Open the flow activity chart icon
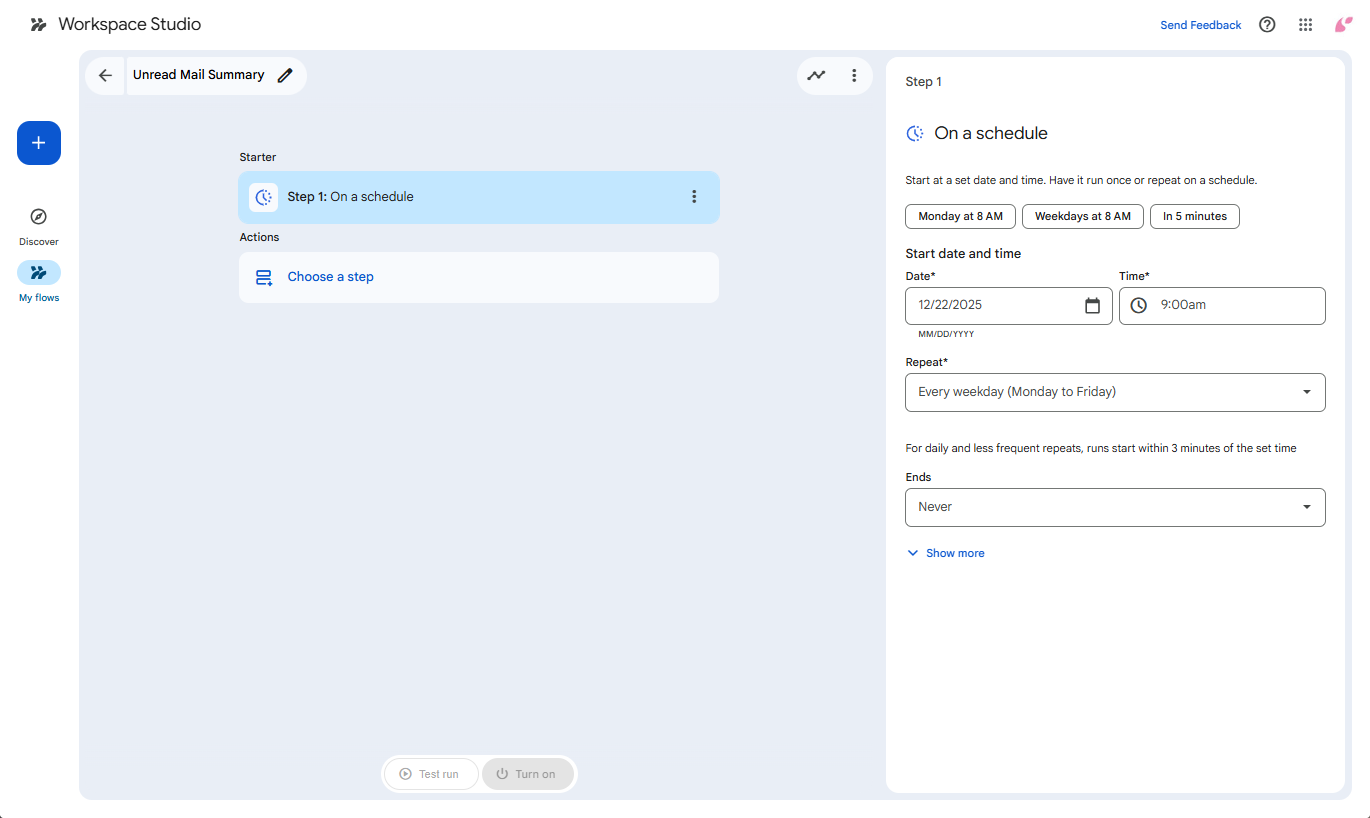Screen dimensions: 1370x818 [x=817, y=75]
